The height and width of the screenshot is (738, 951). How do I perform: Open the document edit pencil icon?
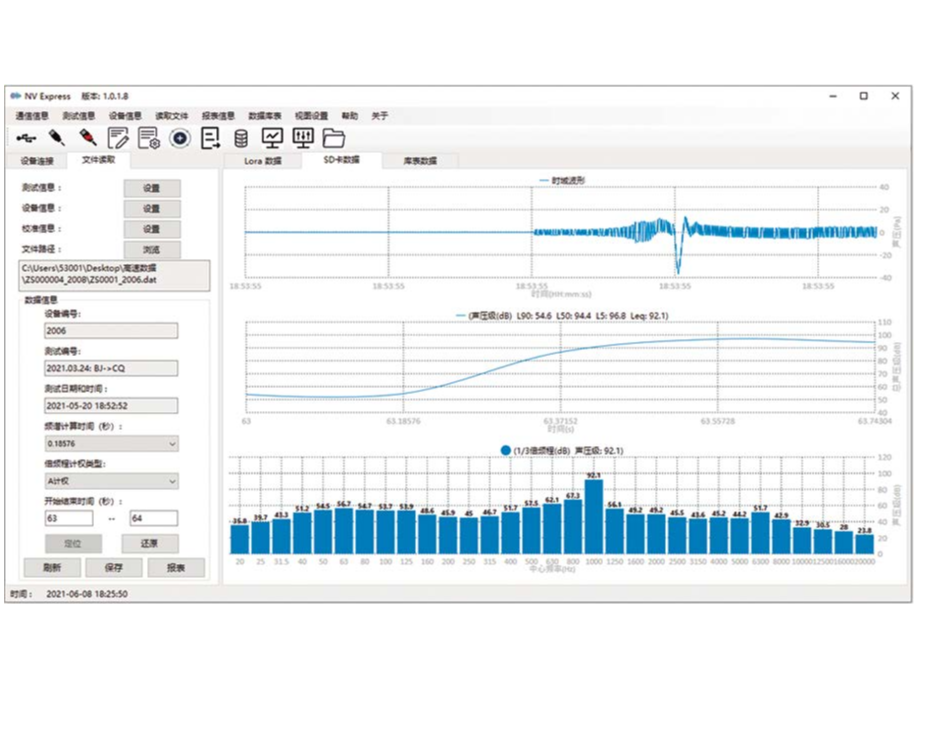pos(118,138)
